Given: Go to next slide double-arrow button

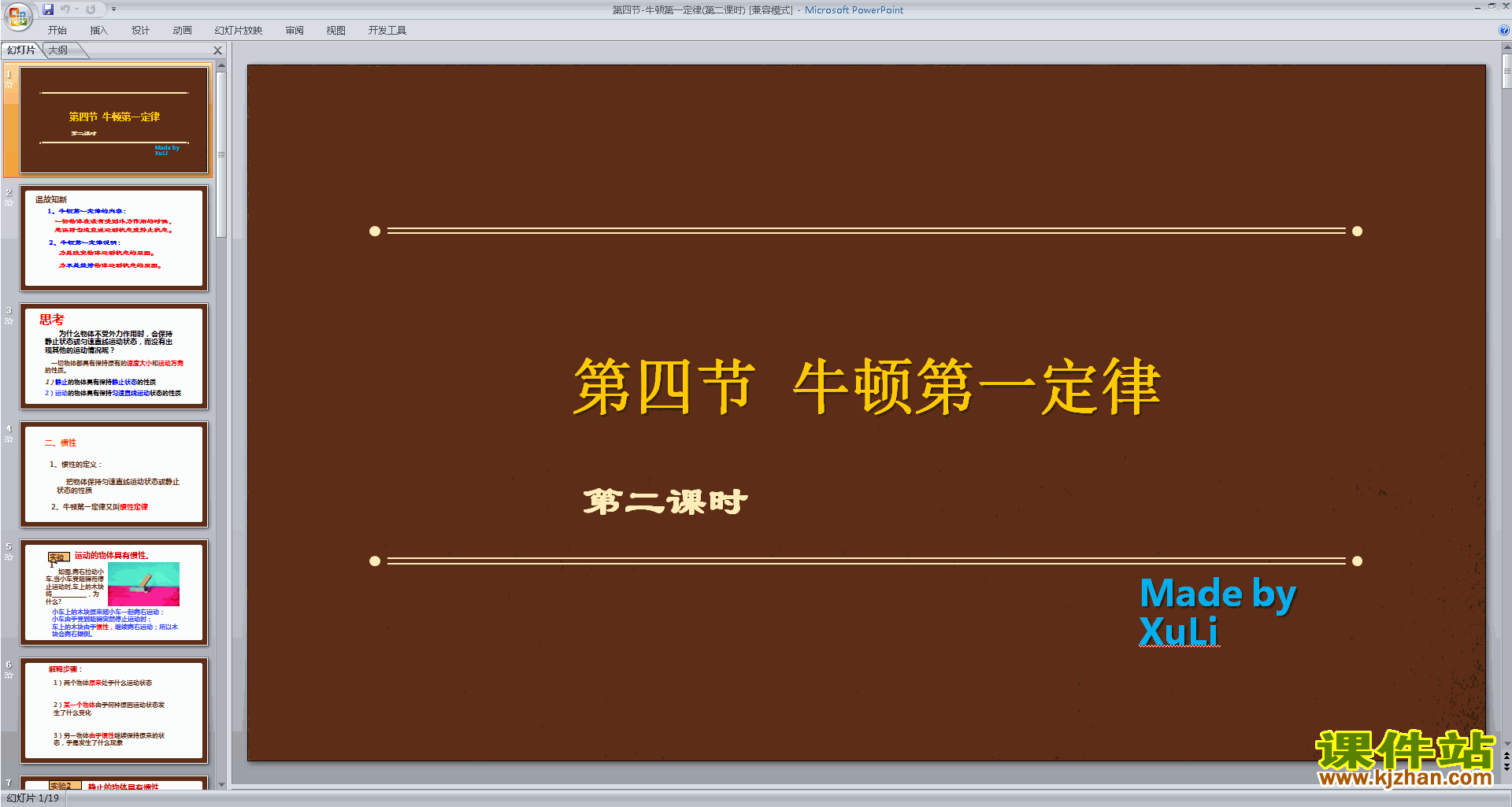Looking at the screenshot, I should pyautogui.click(x=1506, y=767).
